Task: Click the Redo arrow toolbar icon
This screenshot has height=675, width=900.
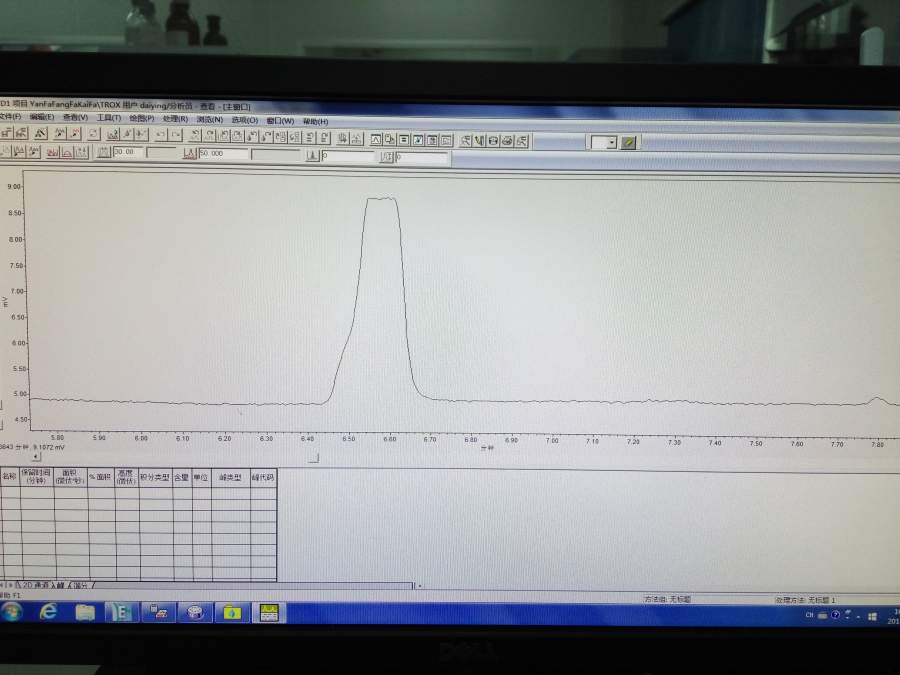Action: tap(176, 135)
